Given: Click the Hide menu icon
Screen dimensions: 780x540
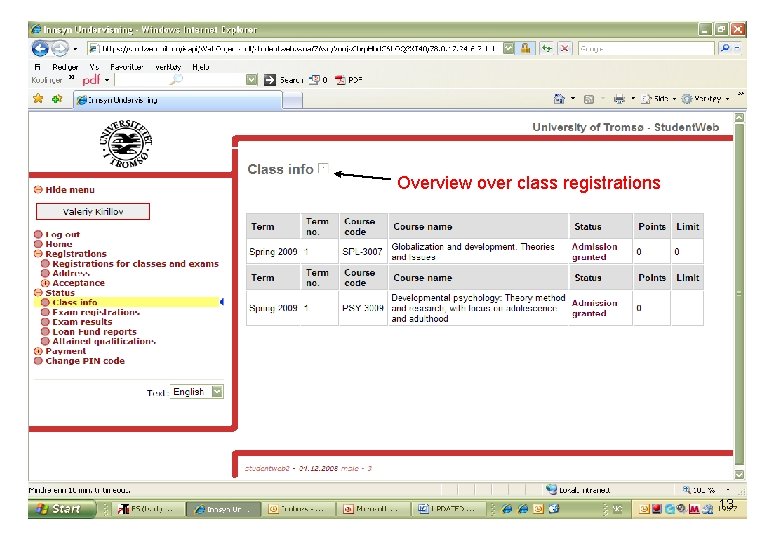Looking at the screenshot, I should click(38, 189).
